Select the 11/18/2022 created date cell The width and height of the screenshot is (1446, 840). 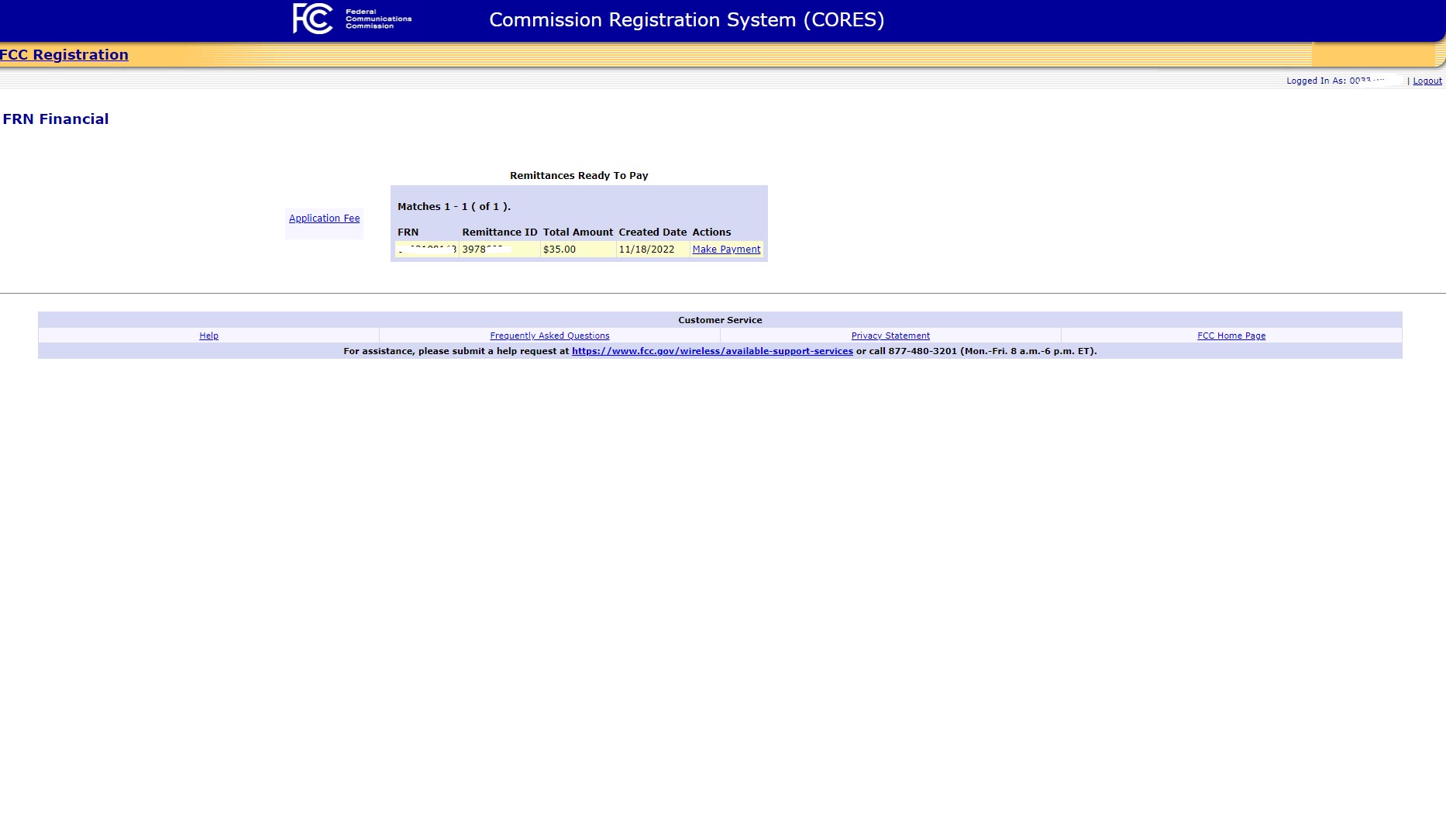(652, 250)
